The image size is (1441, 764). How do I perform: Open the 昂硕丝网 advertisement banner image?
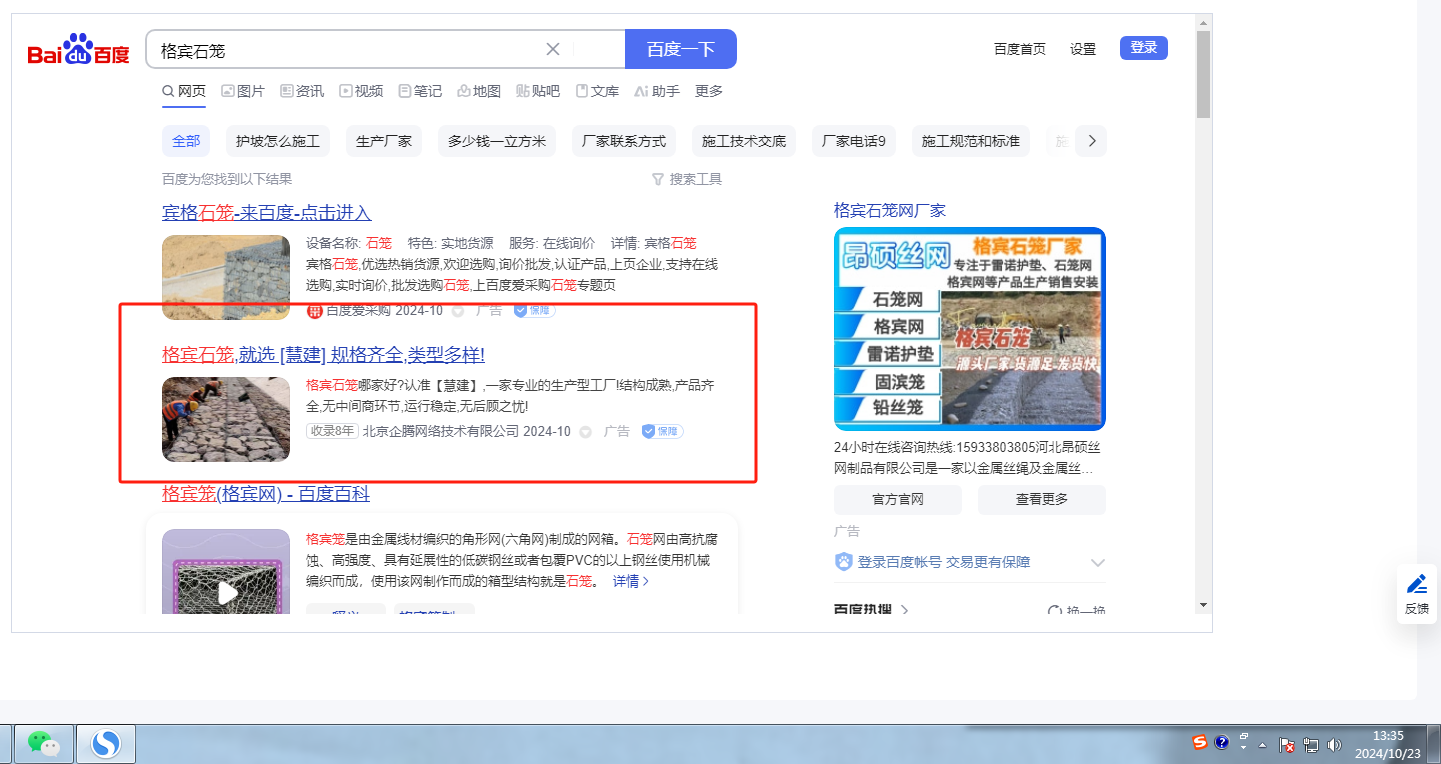970,329
